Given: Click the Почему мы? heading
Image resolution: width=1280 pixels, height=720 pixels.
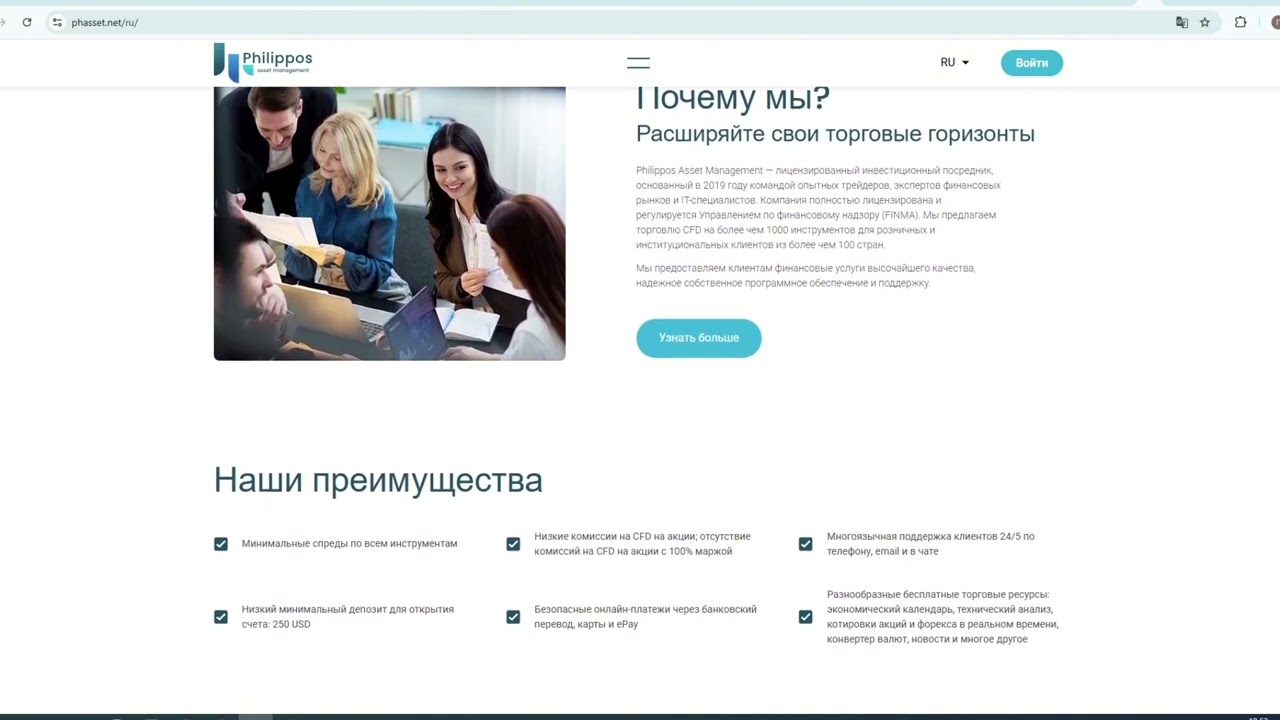Looking at the screenshot, I should pyautogui.click(x=733, y=98).
